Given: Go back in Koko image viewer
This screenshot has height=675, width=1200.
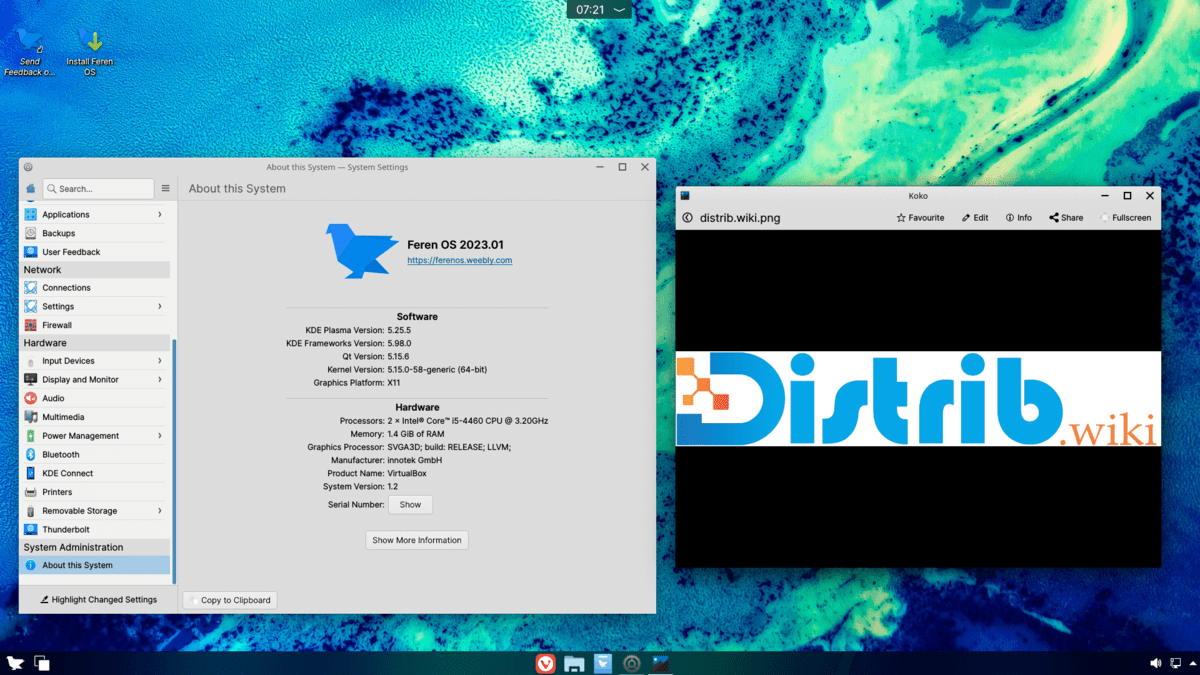Looking at the screenshot, I should coord(687,217).
